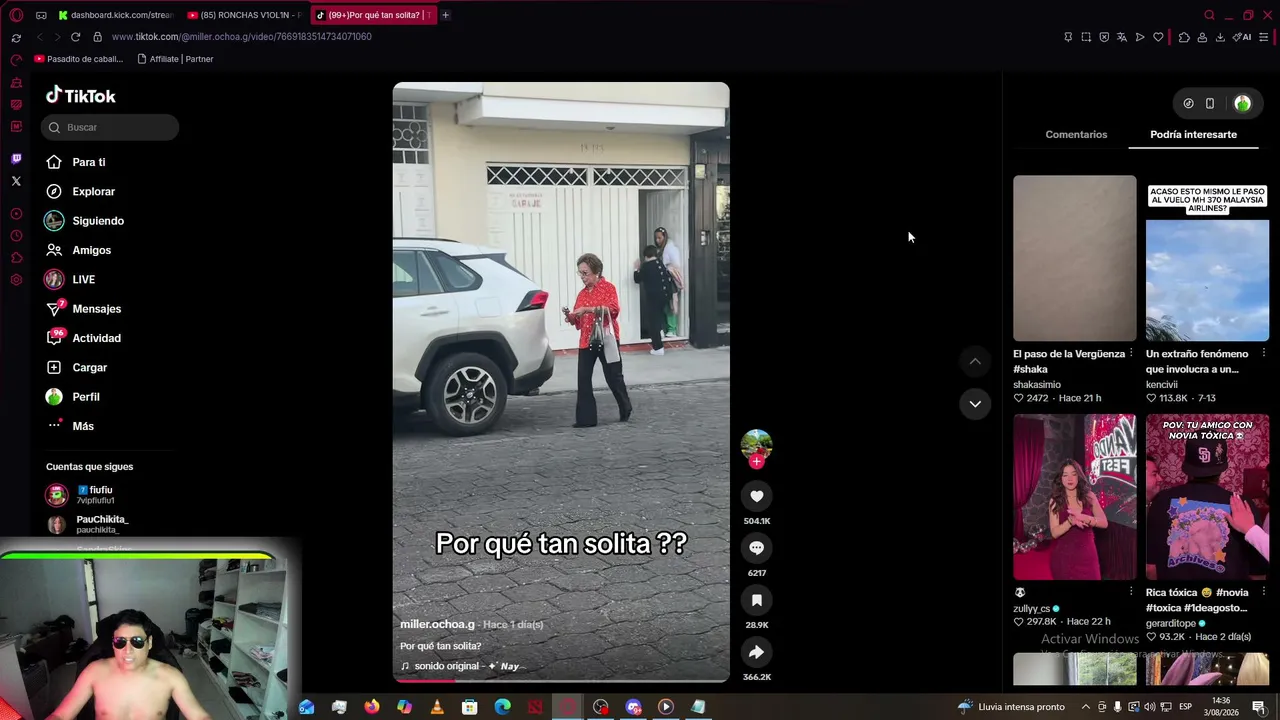The width and height of the screenshot is (1280, 720).
Task: Open TikTok LIVE section
Action: 70,279
